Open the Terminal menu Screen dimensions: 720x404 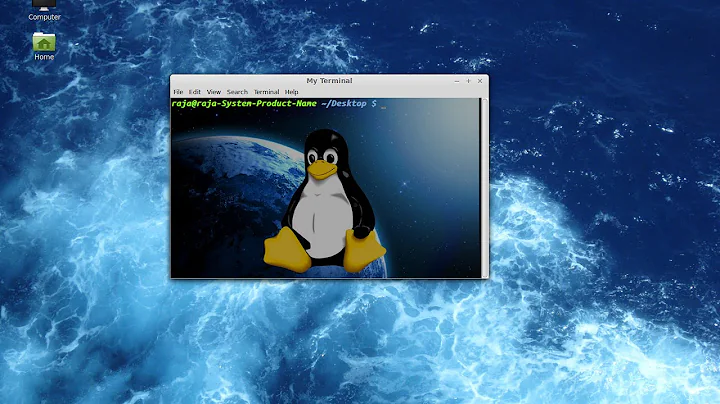(266, 92)
